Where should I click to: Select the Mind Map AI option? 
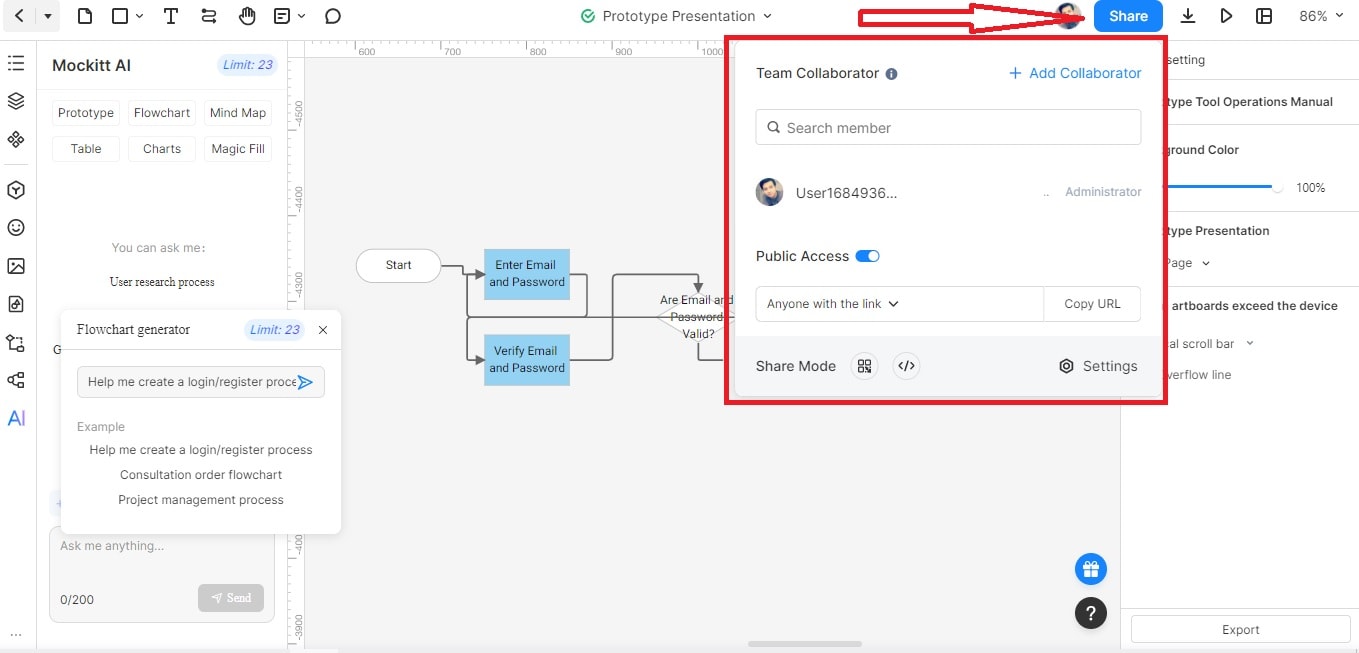237,113
